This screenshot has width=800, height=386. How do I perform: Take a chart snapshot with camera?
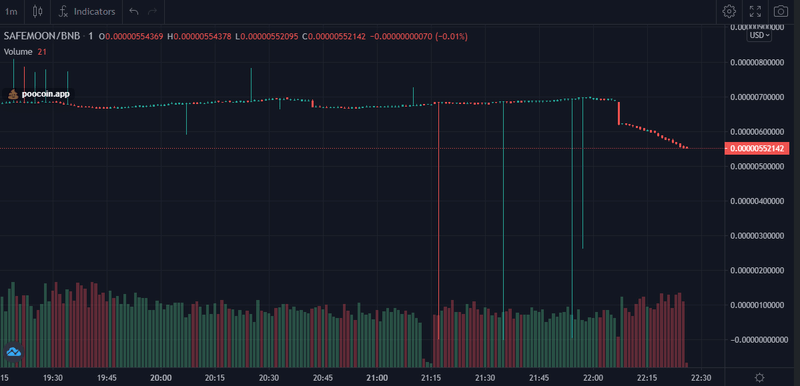[780, 11]
